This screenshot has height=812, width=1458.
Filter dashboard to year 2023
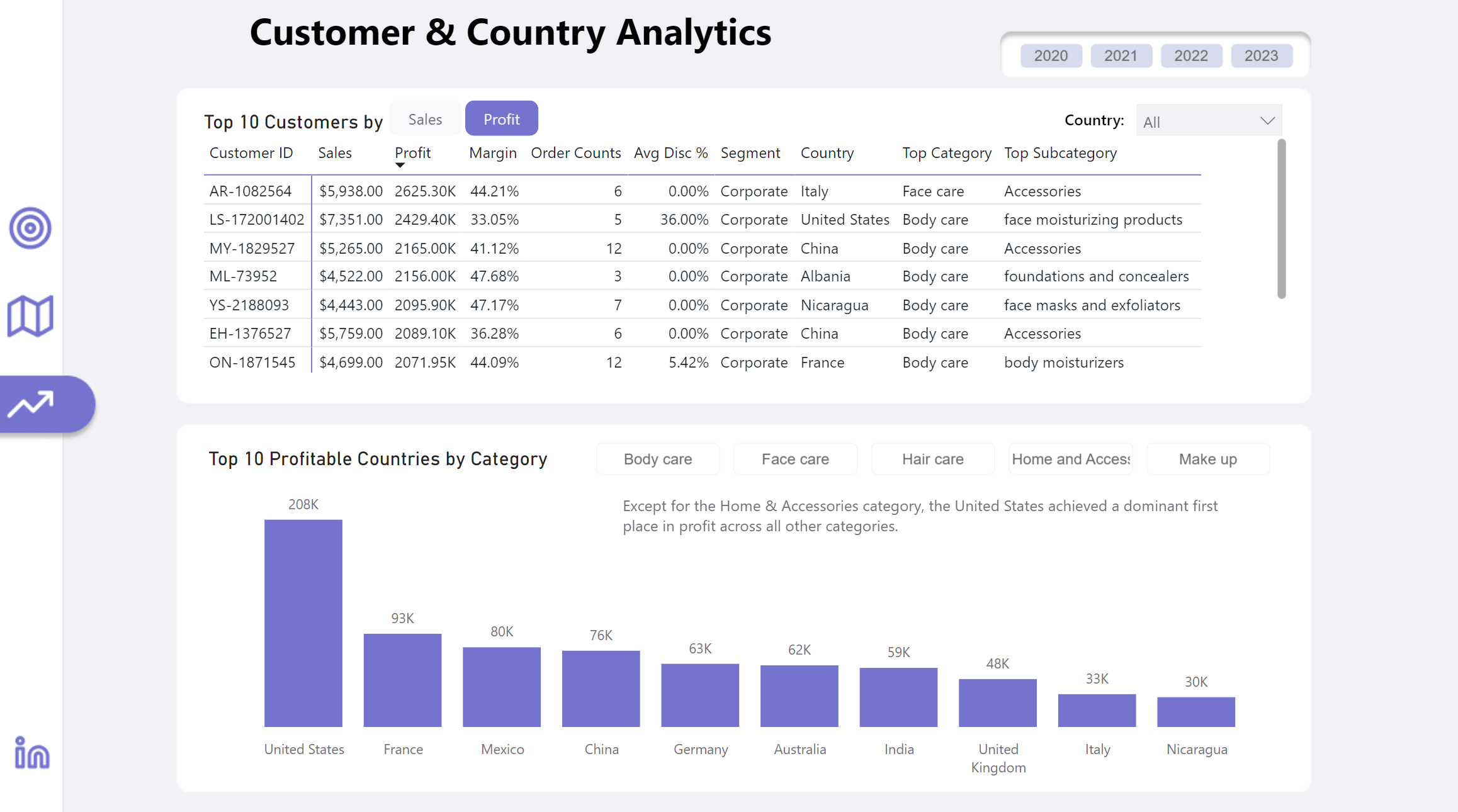1261,56
